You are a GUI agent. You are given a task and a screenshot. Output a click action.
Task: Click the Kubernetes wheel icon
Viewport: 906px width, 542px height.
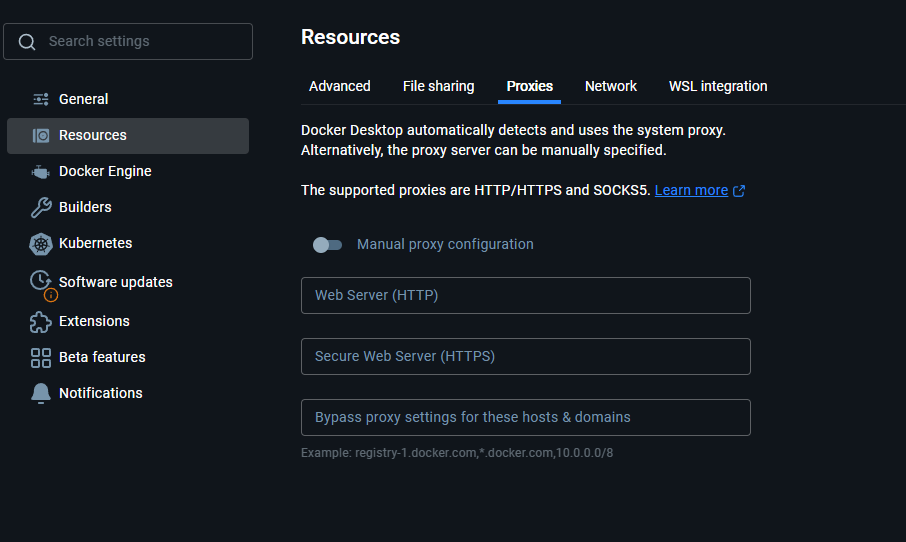click(40, 244)
